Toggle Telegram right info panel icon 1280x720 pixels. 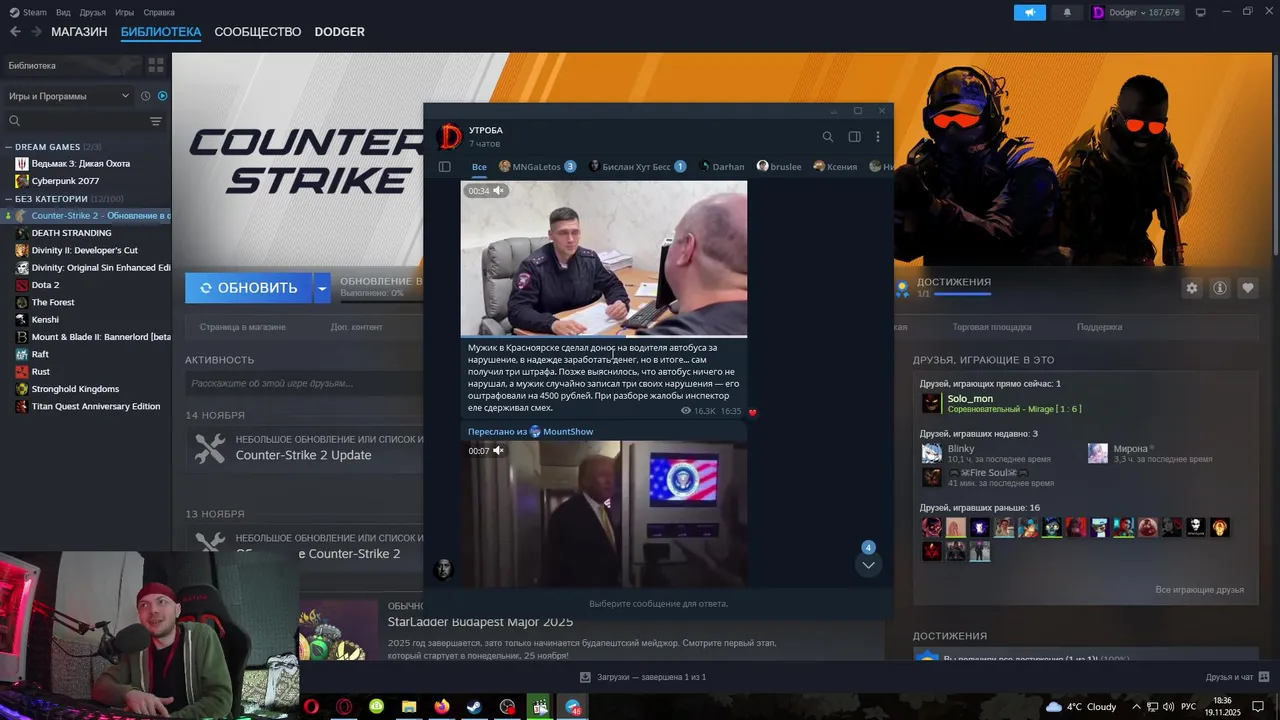pyautogui.click(x=855, y=137)
